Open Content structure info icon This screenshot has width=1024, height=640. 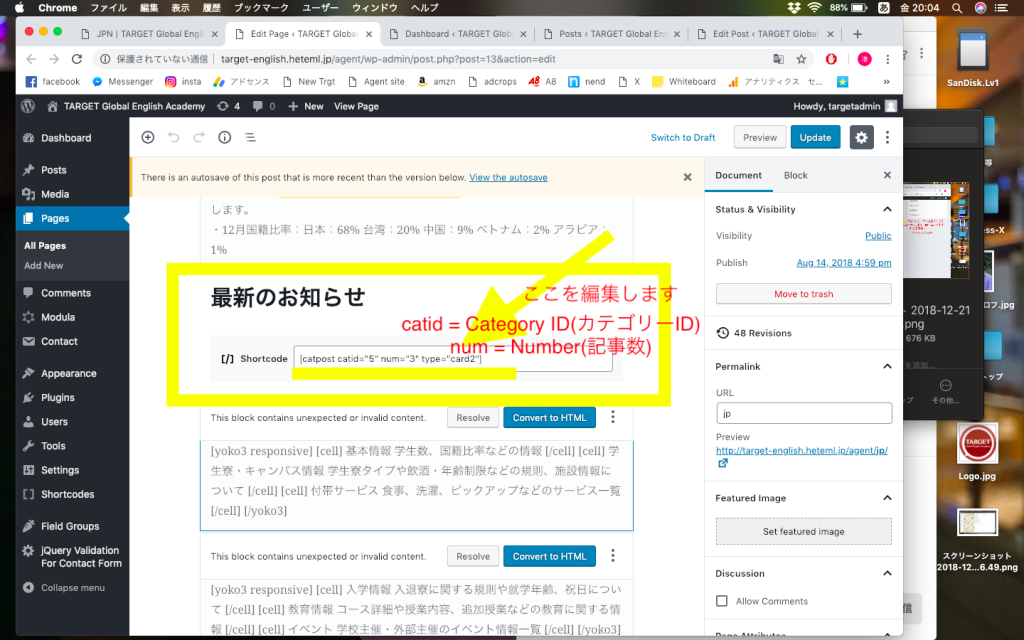225,137
